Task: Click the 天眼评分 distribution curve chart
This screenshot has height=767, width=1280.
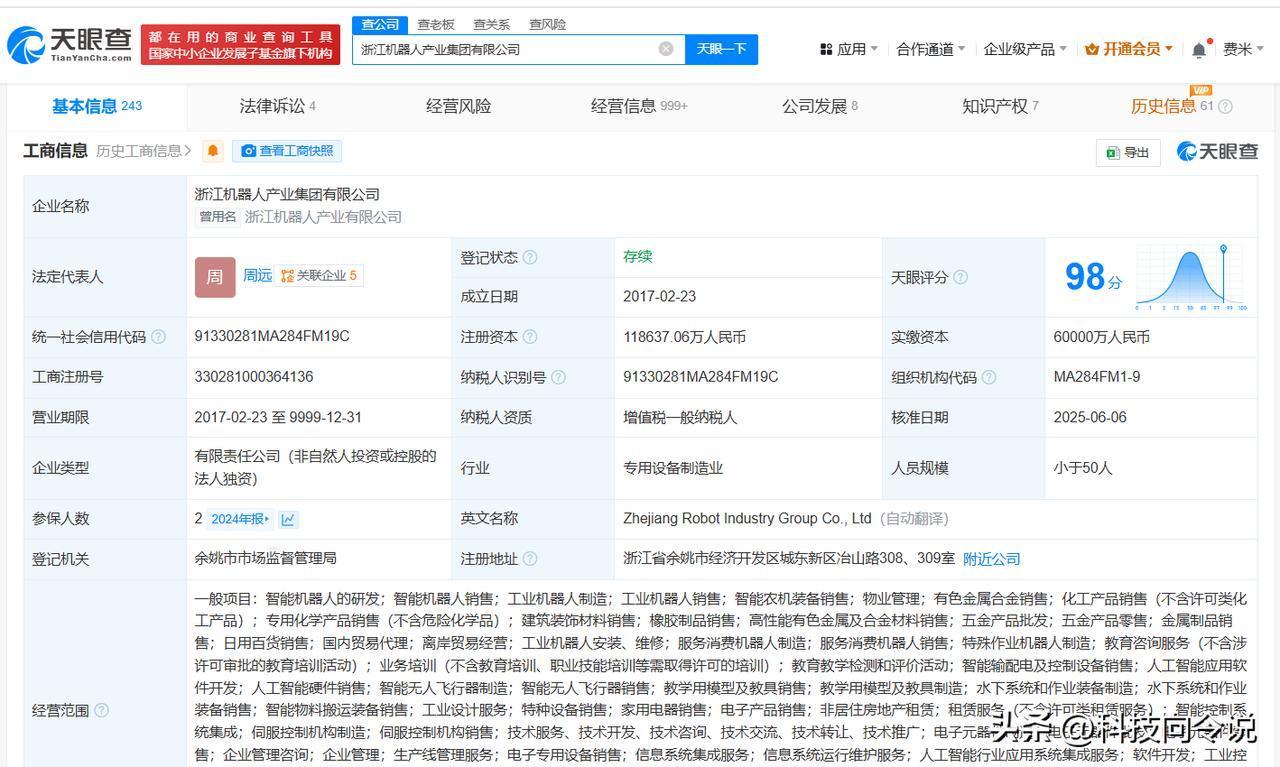Action: [x=1192, y=277]
